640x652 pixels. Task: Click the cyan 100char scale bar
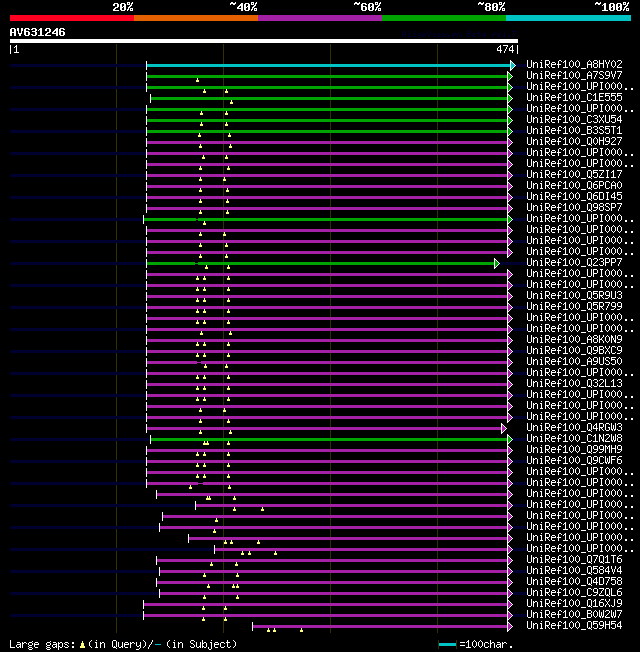pos(447,645)
